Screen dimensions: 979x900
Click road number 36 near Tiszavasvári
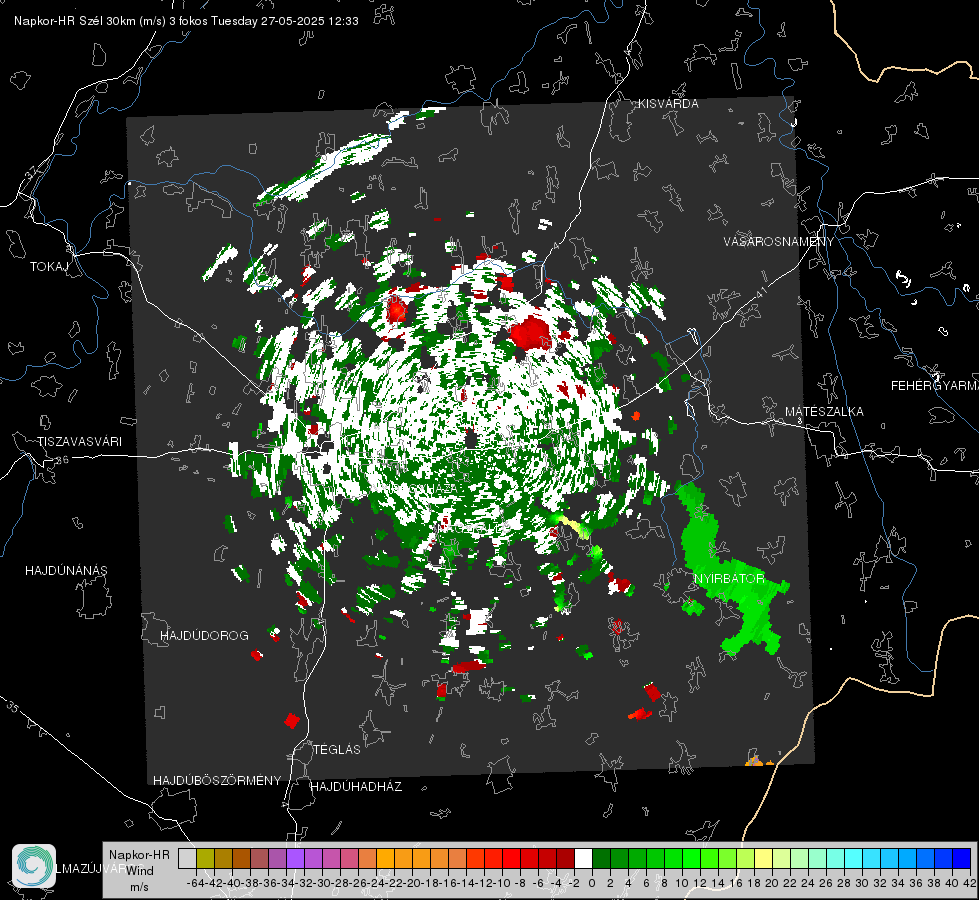point(62,460)
